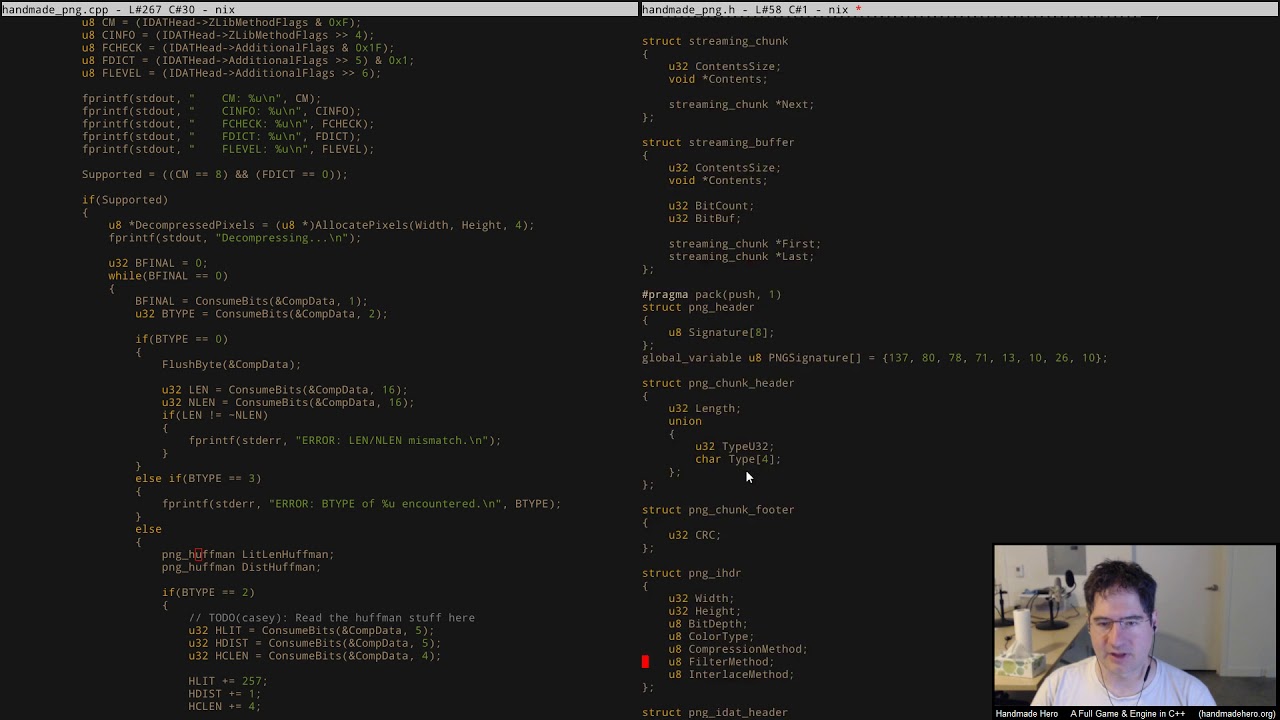Click the 'TODO(casey): Read the huffman stuff' comment
This screenshot has height=720, width=1280.
[x=331, y=618]
